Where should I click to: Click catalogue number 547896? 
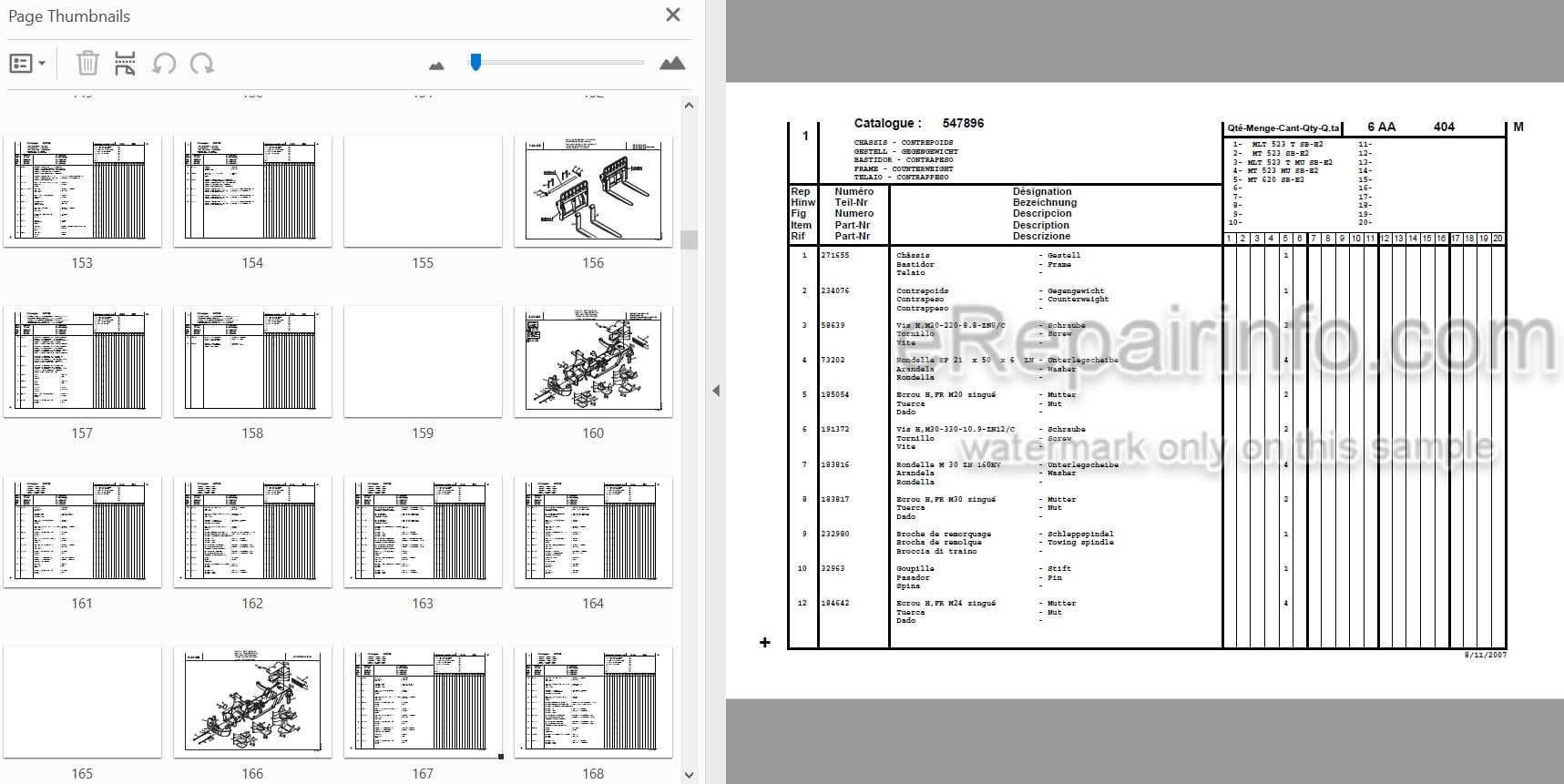click(x=963, y=123)
